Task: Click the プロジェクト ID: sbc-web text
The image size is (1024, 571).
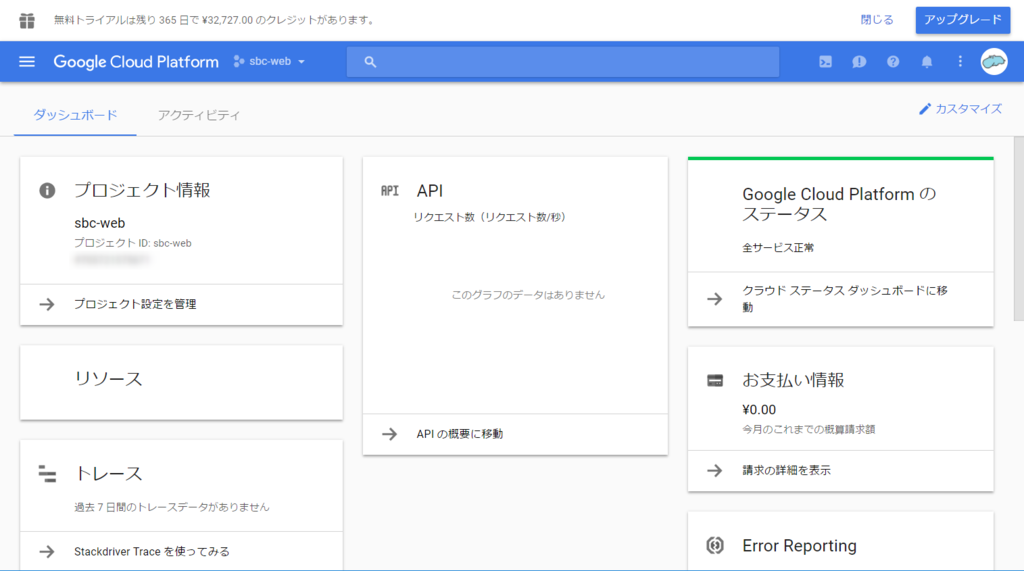Action: (133, 243)
